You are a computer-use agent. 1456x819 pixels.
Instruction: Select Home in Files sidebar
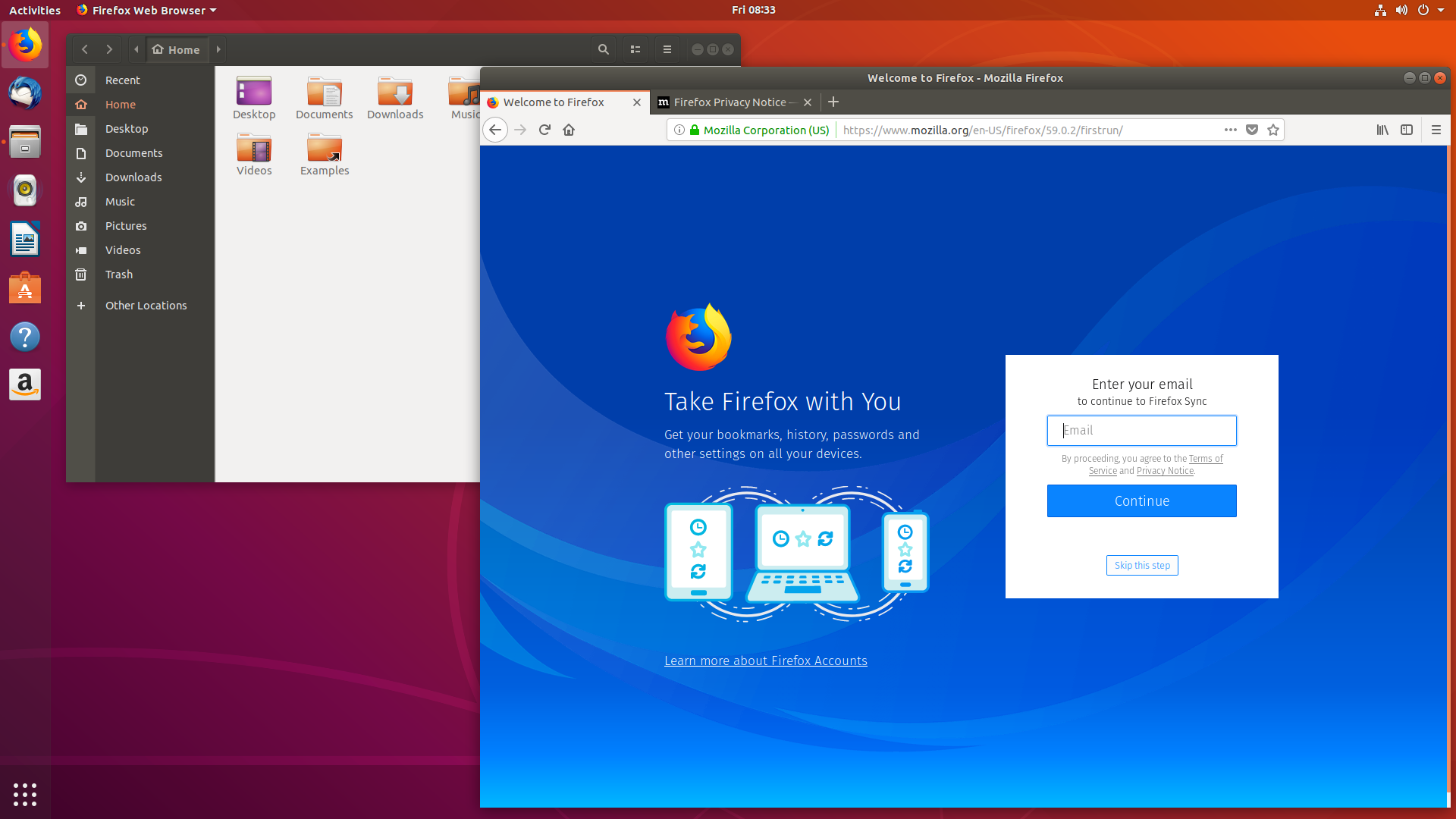pyautogui.click(x=140, y=105)
